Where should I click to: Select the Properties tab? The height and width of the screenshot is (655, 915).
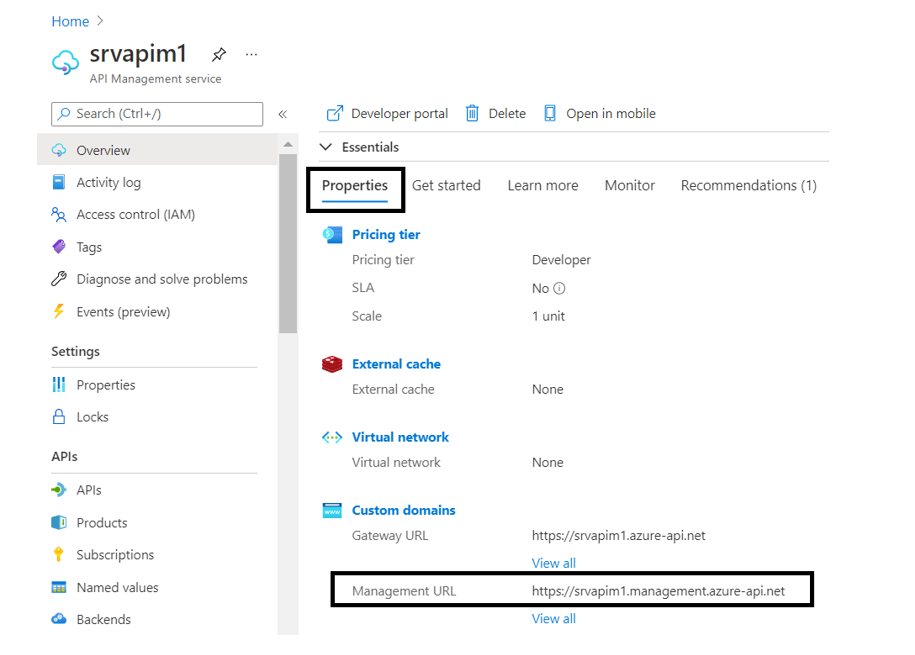tap(355, 186)
